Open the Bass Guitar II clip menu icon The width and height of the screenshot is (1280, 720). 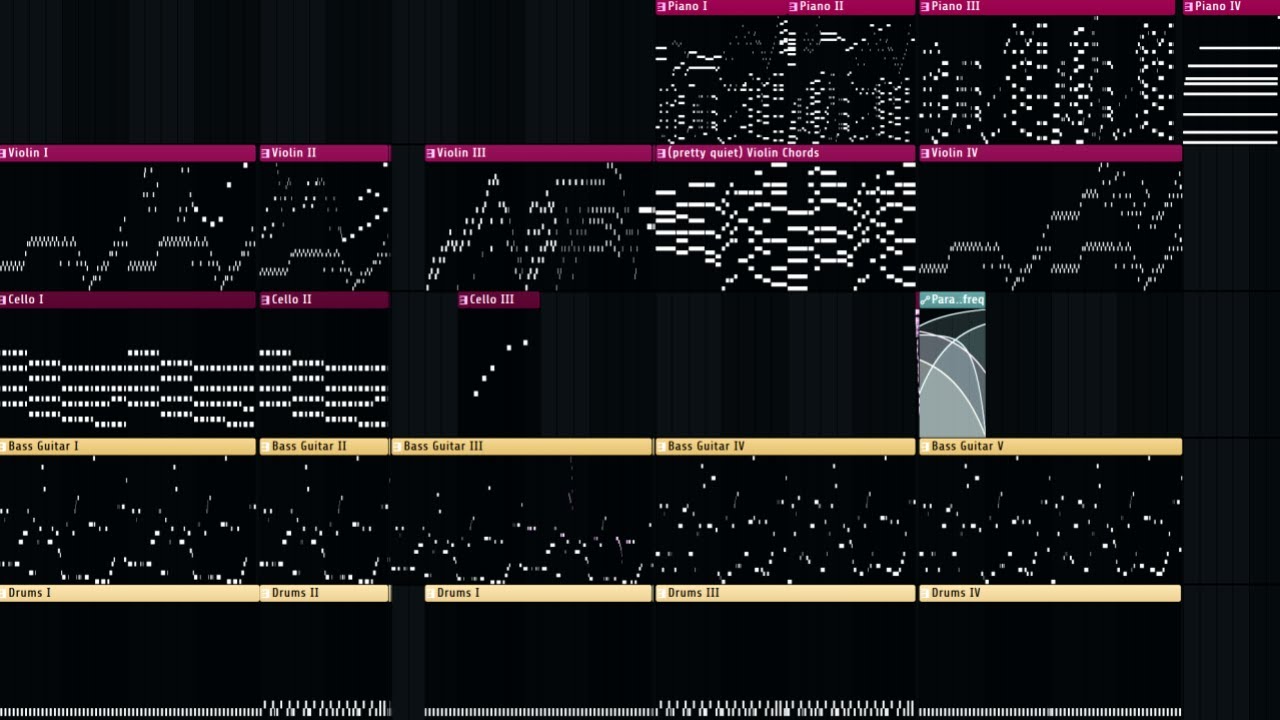[266, 446]
